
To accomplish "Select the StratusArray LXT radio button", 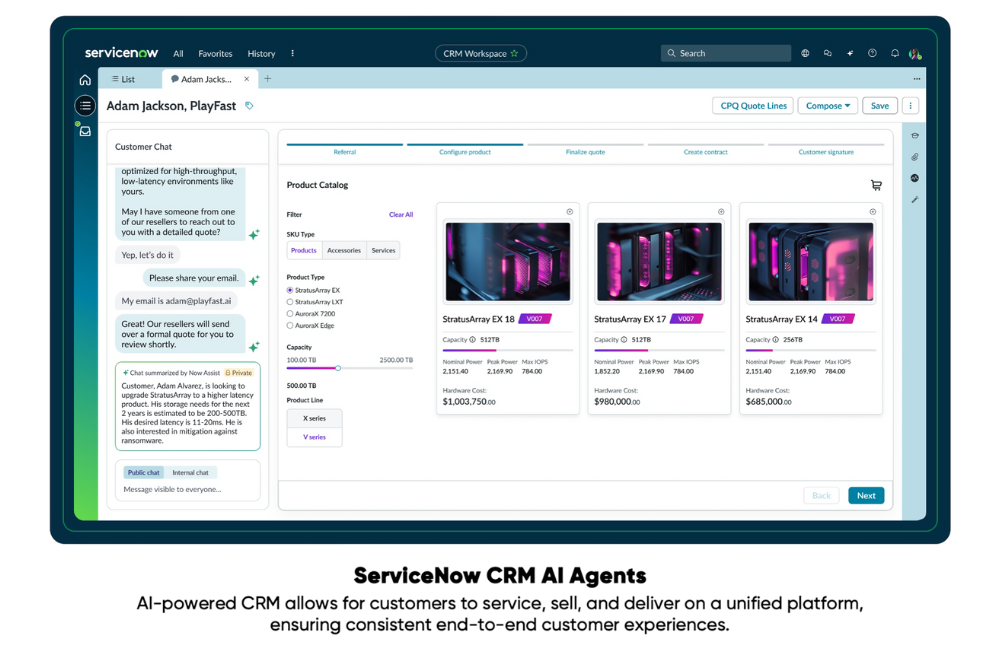I will pos(290,302).
